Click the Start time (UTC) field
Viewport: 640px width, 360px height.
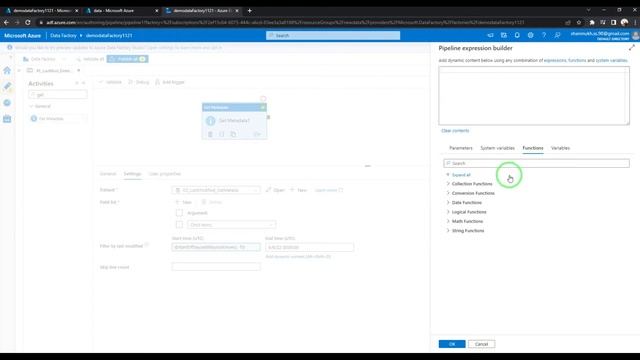[x=216, y=247]
